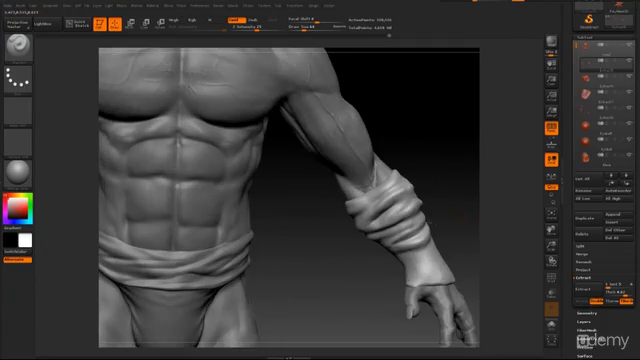Open the Zplugin menu
This screenshot has height=360, width=640.
(x=313, y=6)
